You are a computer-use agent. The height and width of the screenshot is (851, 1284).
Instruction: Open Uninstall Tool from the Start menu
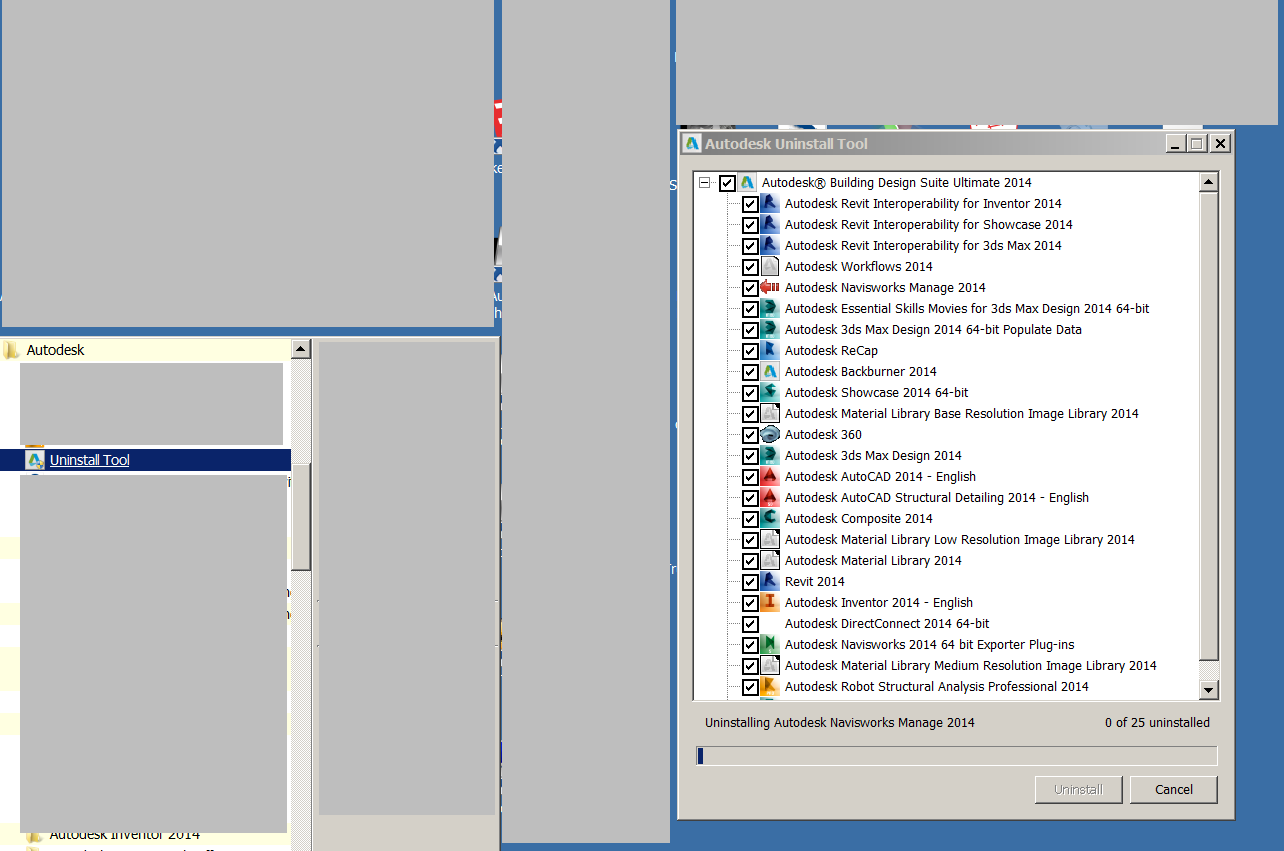89,459
